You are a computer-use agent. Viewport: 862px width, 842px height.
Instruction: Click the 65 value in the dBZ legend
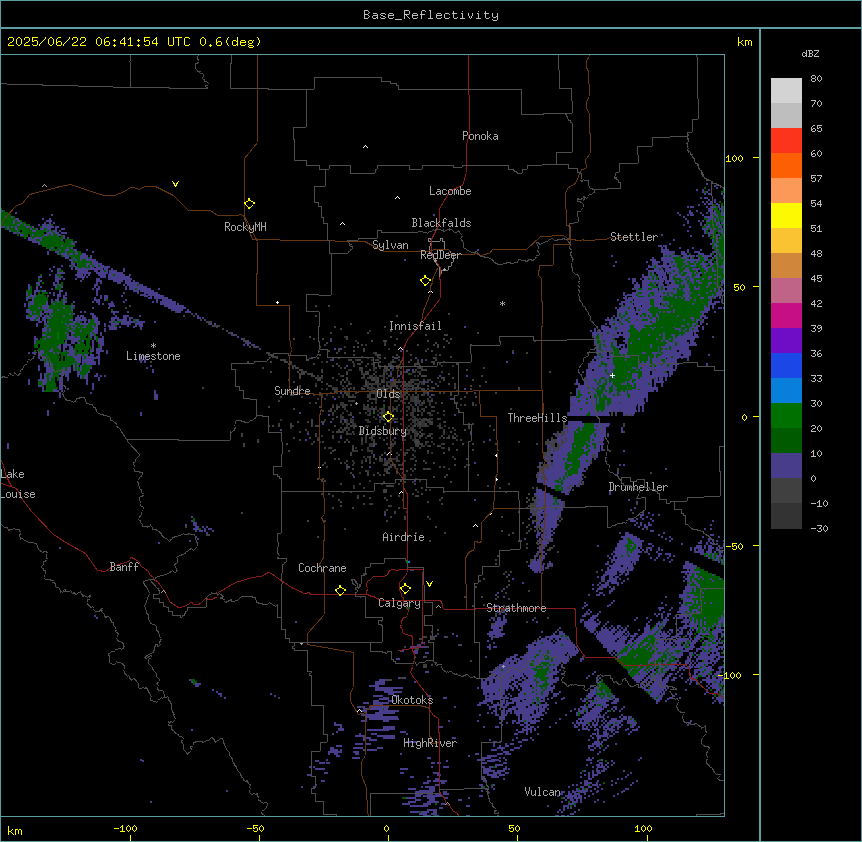tap(816, 129)
